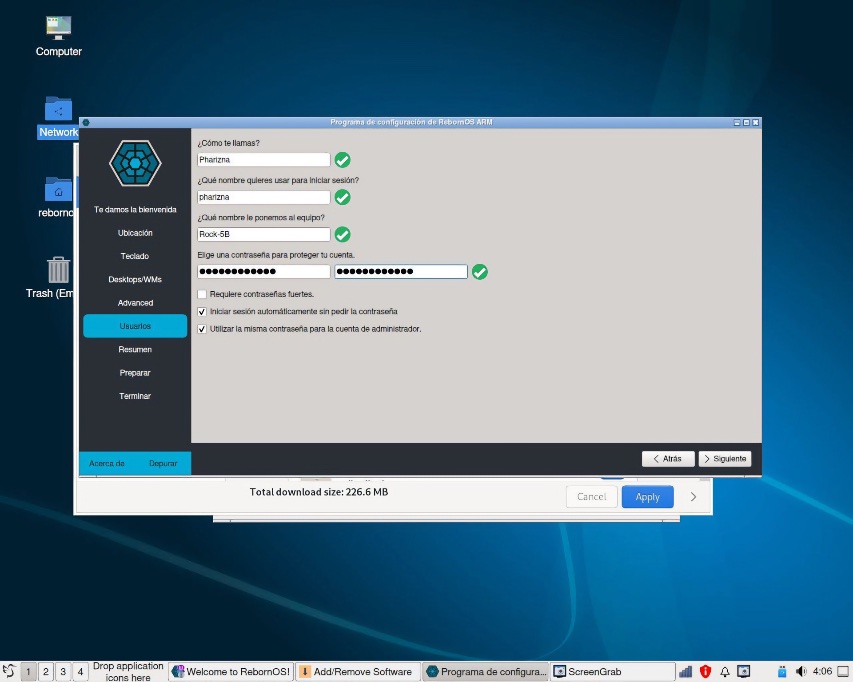Go to Te damos la bienvenida step
Screen dimensions: 853x682
pos(135,209)
